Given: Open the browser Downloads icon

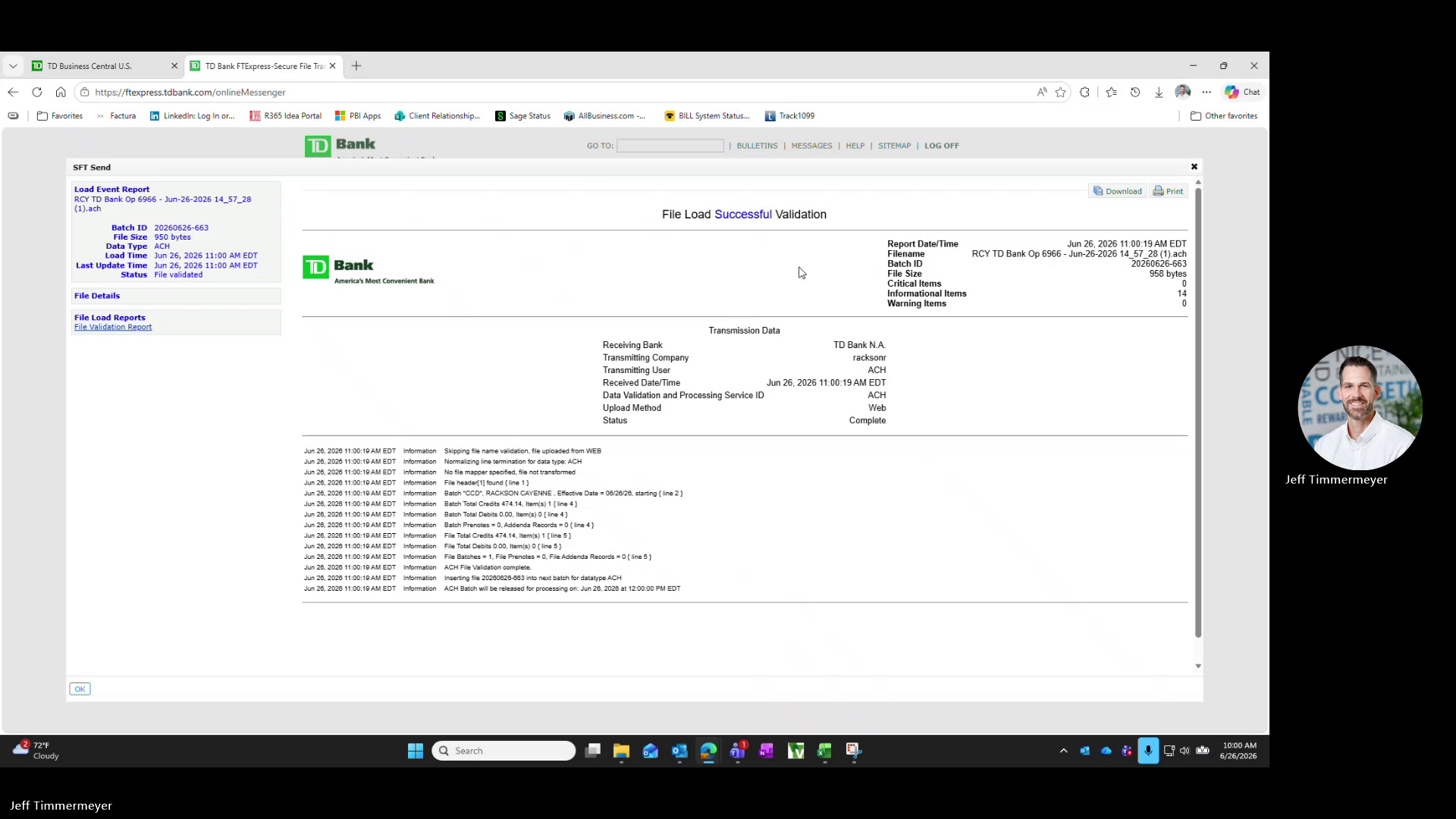Looking at the screenshot, I should [x=1159, y=93].
